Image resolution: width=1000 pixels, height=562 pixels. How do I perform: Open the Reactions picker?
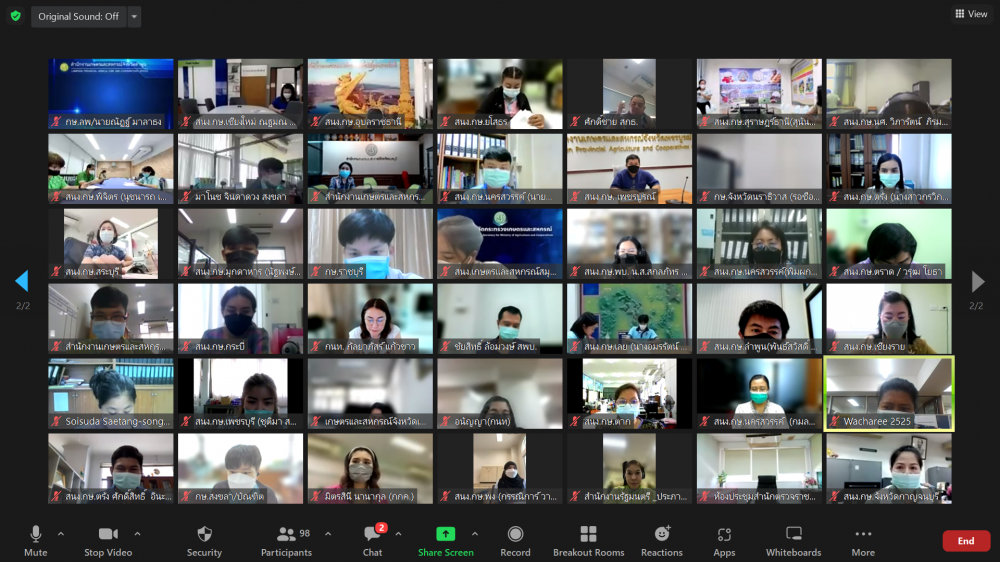click(x=662, y=540)
